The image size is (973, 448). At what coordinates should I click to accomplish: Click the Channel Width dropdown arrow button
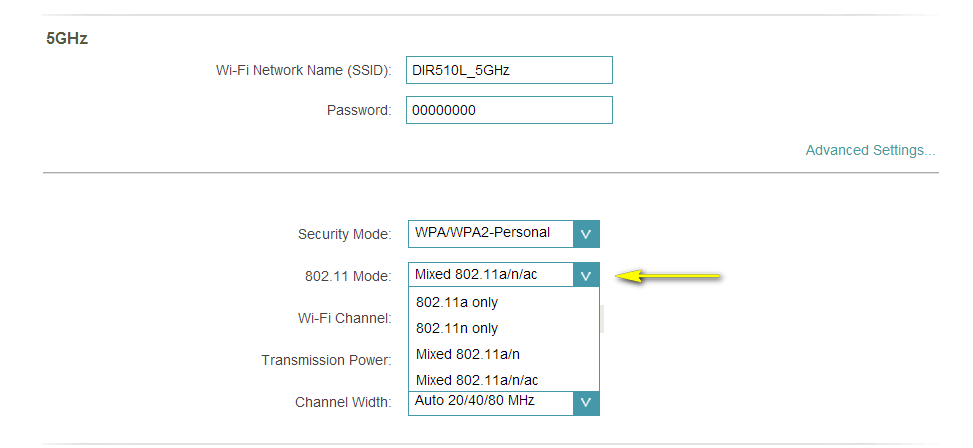pos(586,402)
